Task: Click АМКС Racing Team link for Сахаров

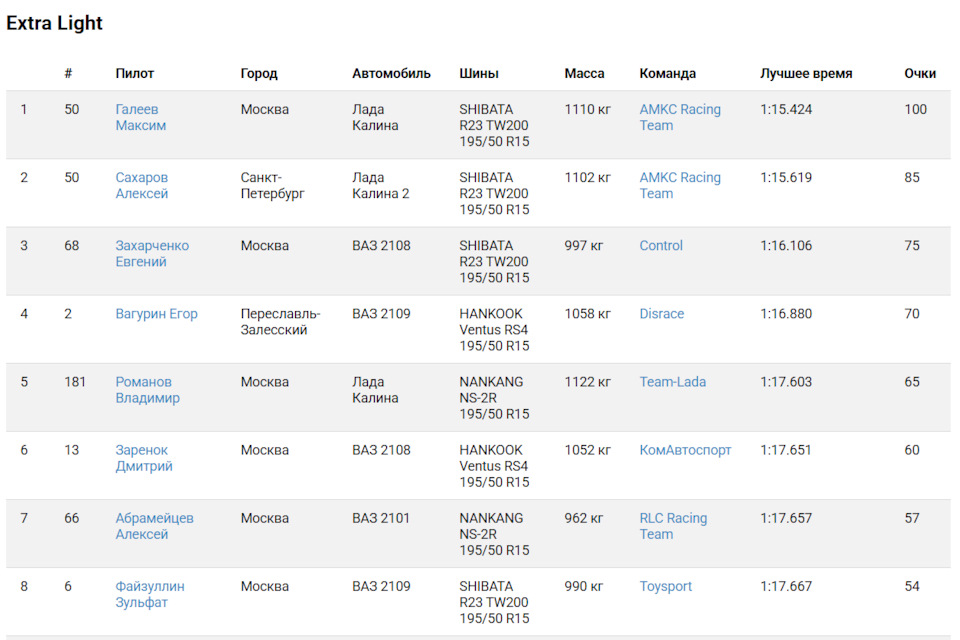Action: (x=680, y=185)
